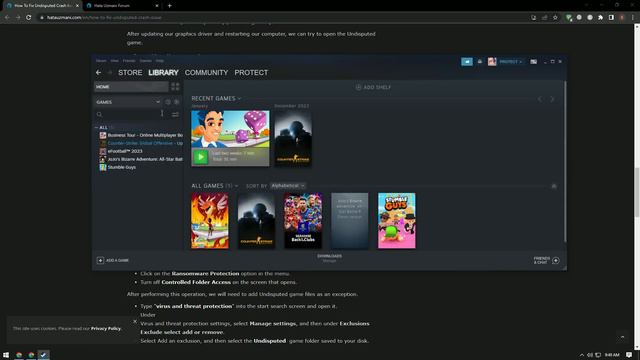
Task: Open FRIENDS & CHAT button
Action: pos(546,260)
